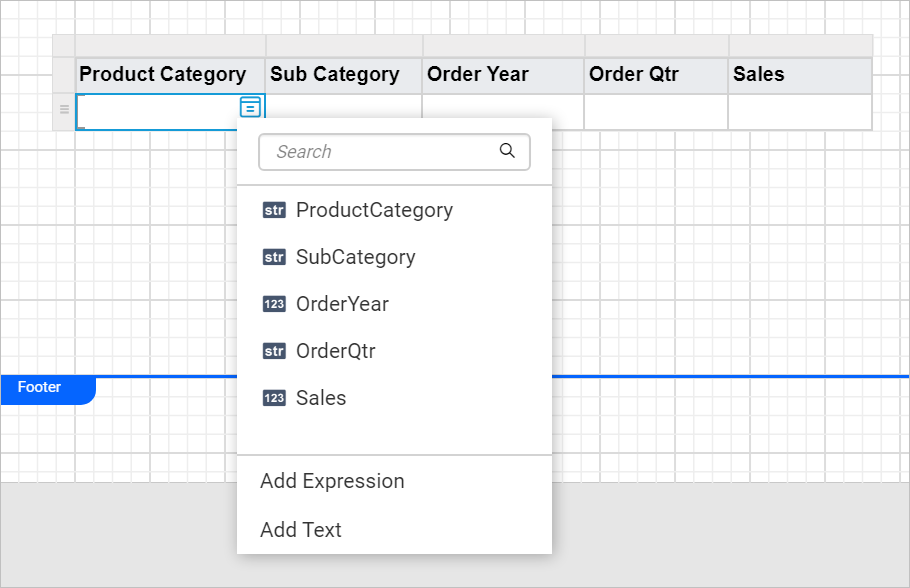Viewport: 910px width, 588px height.
Task: Select the Product Category header cell
Action: click(170, 75)
